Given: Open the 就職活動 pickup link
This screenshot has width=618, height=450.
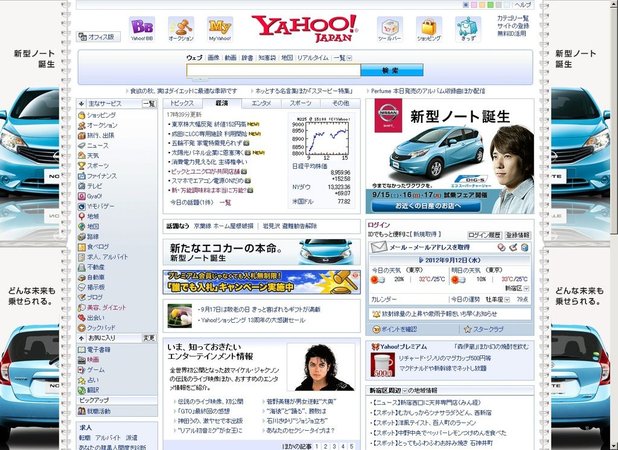Looking at the screenshot, I should [x=95, y=411].
